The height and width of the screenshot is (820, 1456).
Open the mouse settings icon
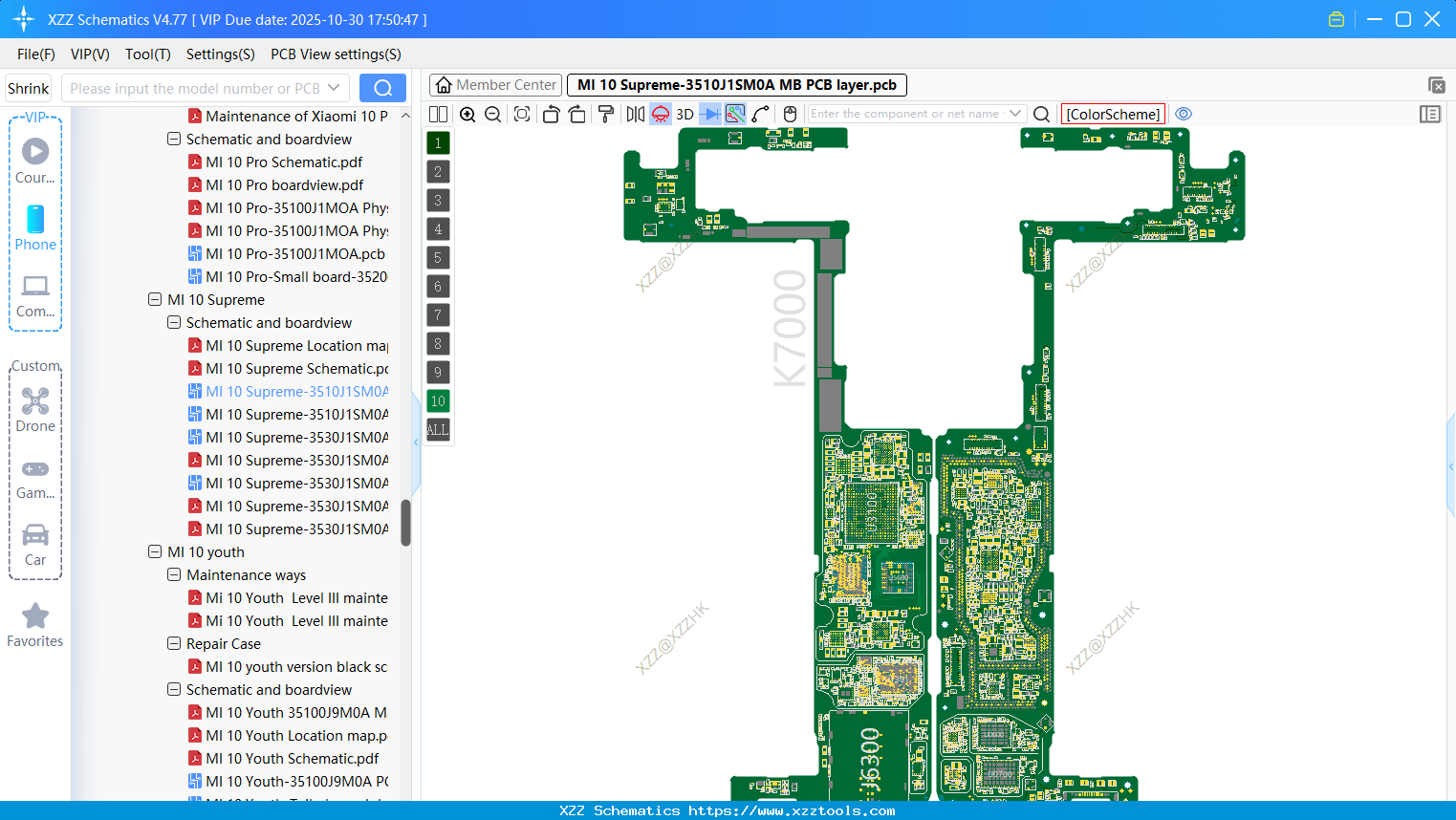tap(790, 114)
